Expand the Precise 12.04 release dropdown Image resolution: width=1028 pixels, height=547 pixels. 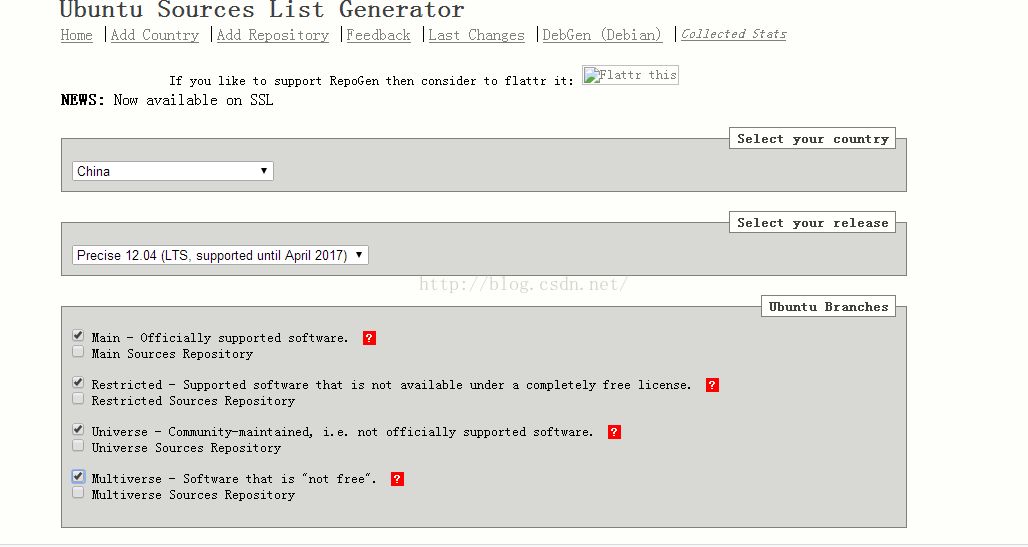220,255
